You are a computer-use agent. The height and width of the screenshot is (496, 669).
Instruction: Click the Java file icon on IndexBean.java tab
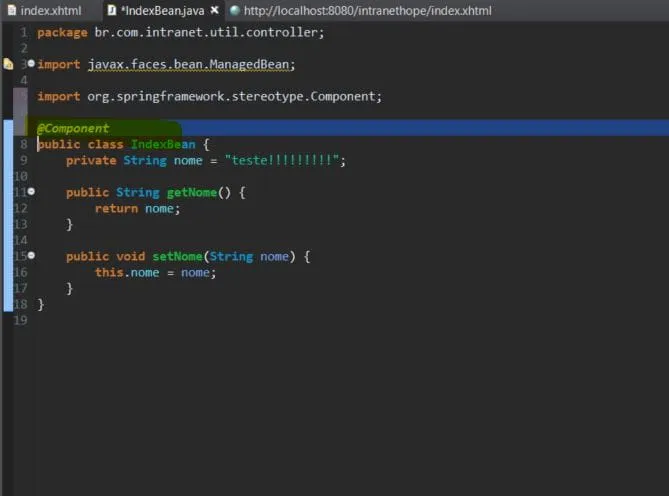tap(112, 10)
